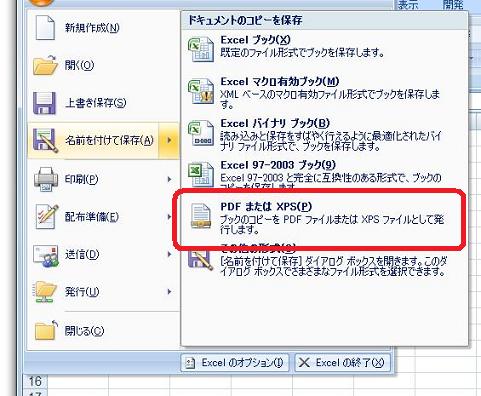Select 配布準備(E) menu entry
Screen dimensions: 481x396
pyautogui.click(x=103, y=217)
